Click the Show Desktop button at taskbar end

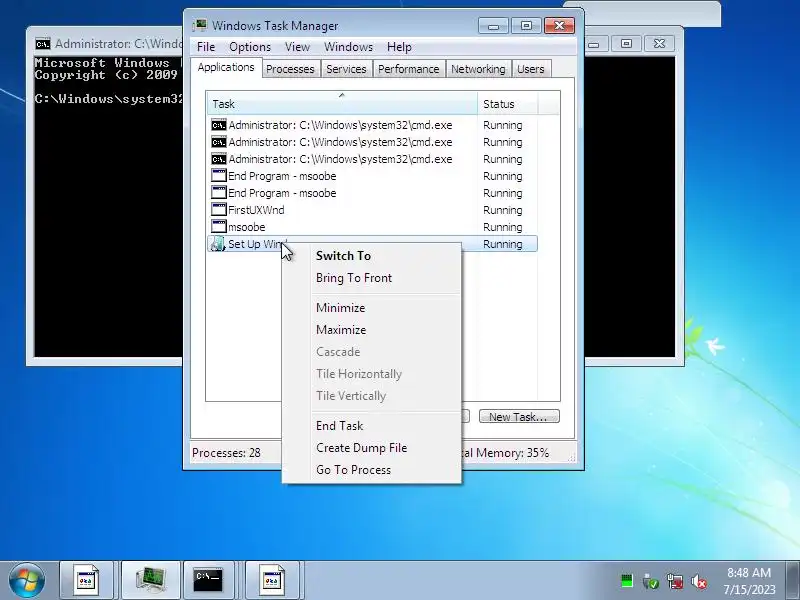point(793,580)
